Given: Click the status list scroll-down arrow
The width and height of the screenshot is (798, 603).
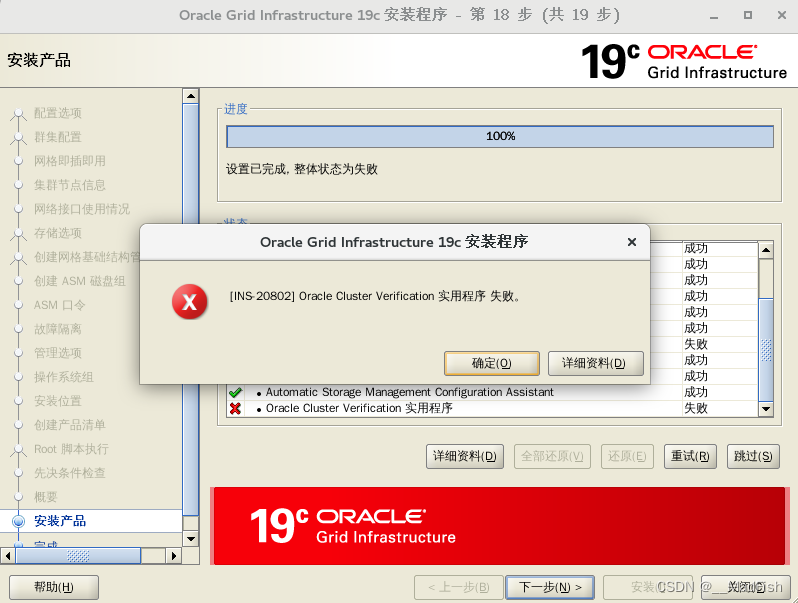Looking at the screenshot, I should point(765,409).
